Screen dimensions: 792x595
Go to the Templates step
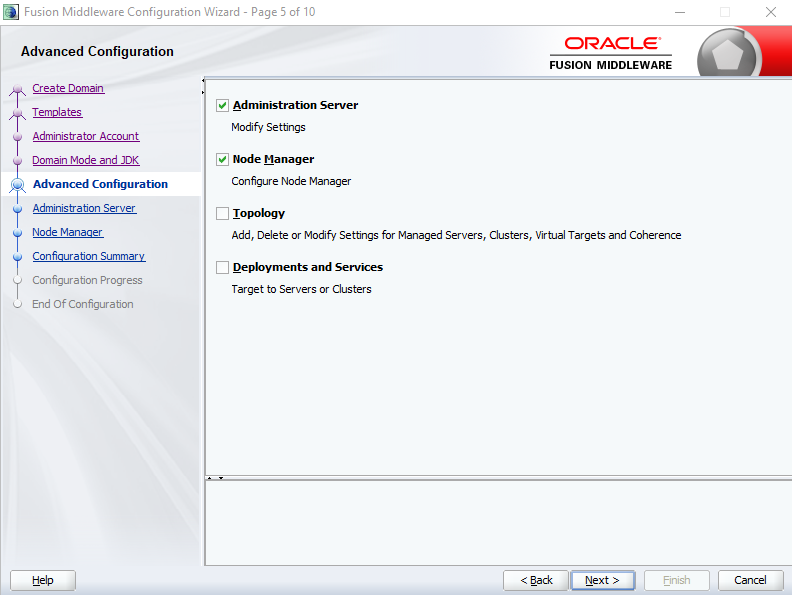point(57,112)
